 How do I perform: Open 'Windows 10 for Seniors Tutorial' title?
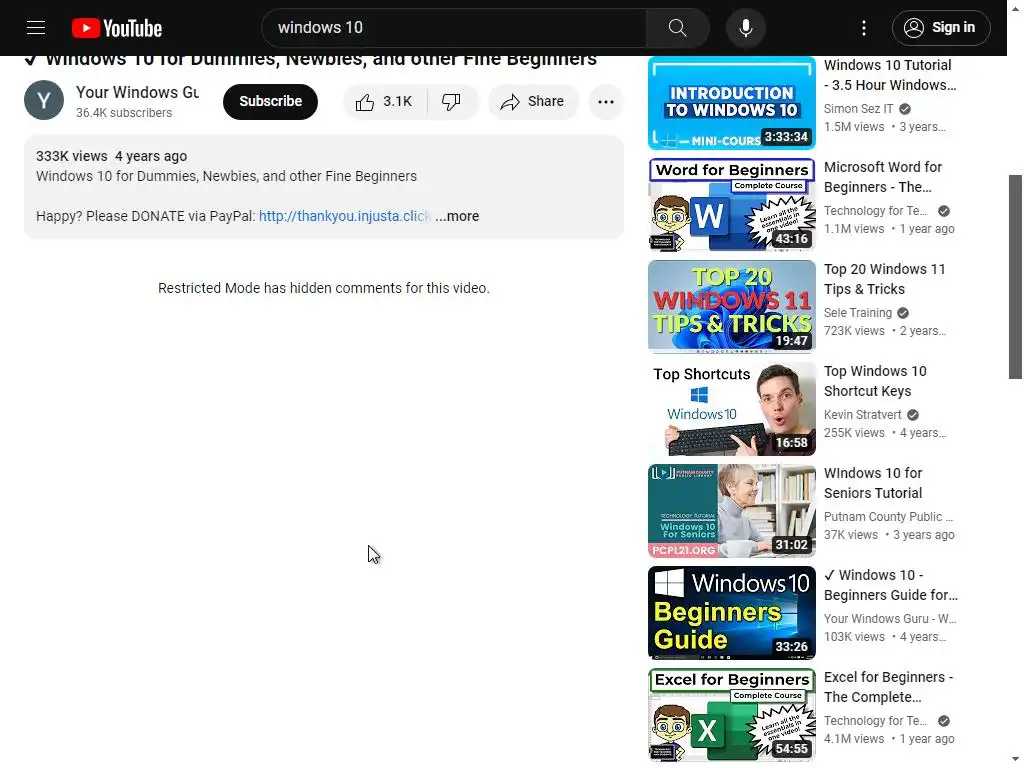(x=873, y=483)
